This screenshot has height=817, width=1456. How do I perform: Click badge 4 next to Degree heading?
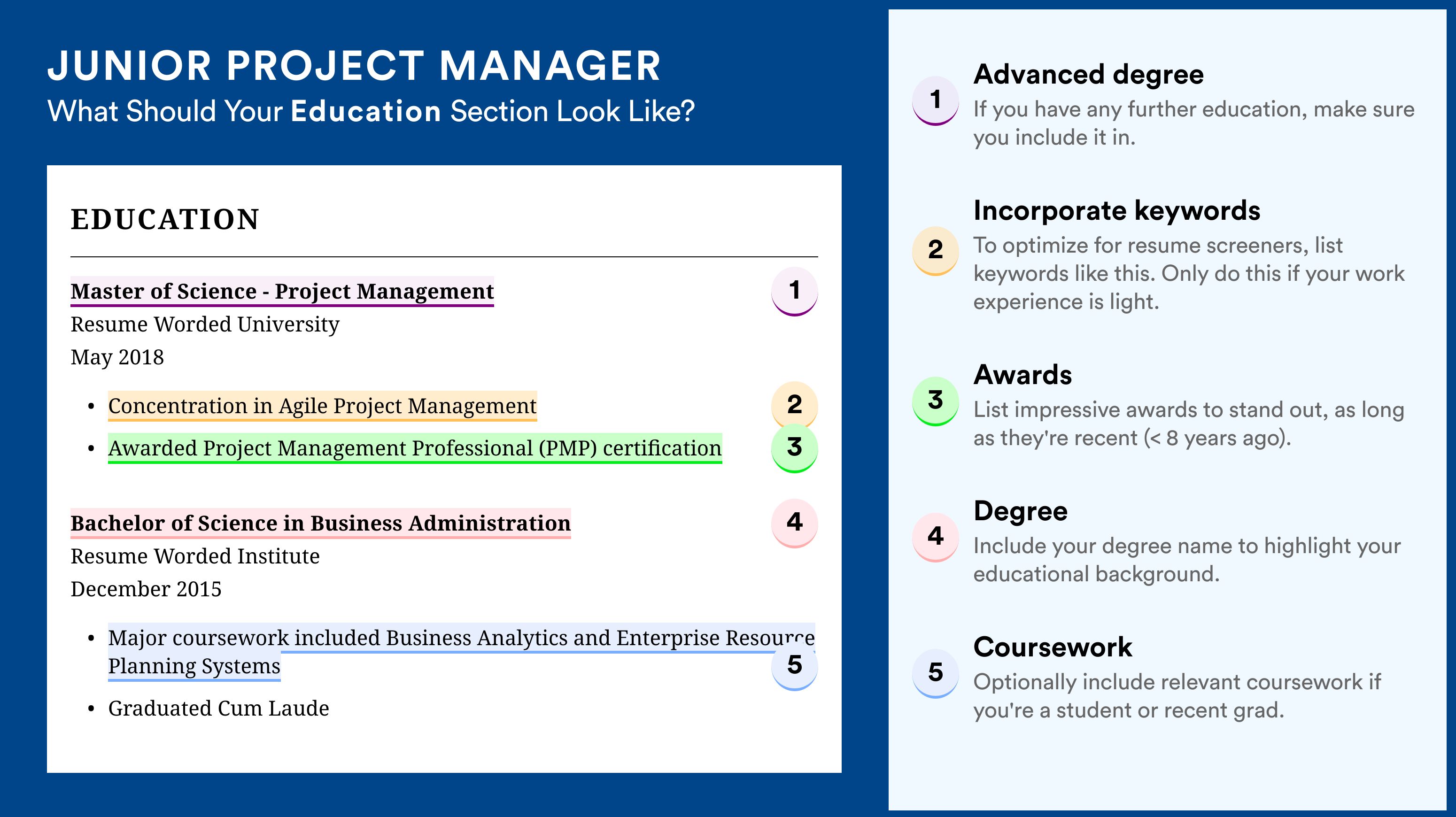tap(935, 537)
